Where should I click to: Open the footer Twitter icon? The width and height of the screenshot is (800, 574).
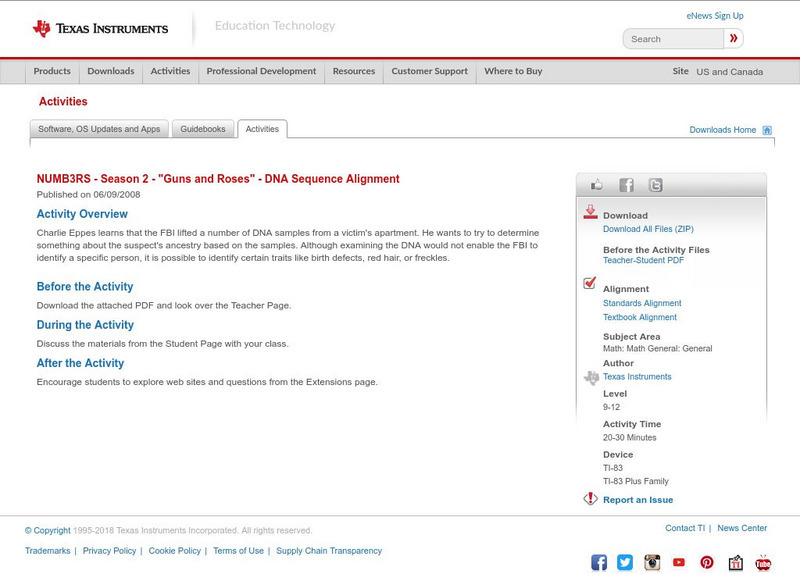[x=625, y=562]
